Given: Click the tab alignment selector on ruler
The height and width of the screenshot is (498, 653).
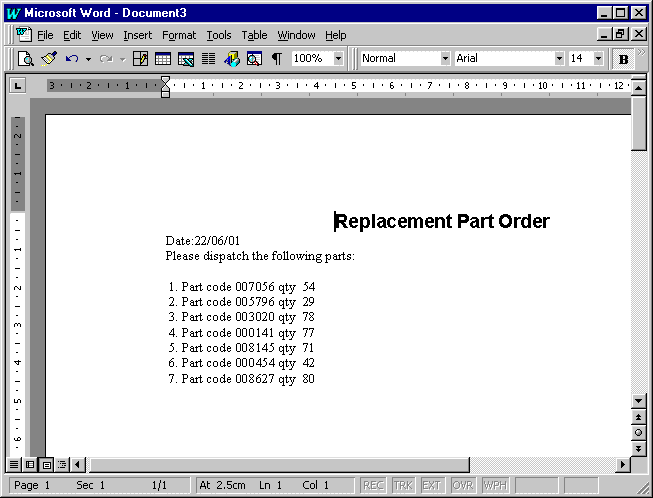Looking at the screenshot, I should coord(17,86).
